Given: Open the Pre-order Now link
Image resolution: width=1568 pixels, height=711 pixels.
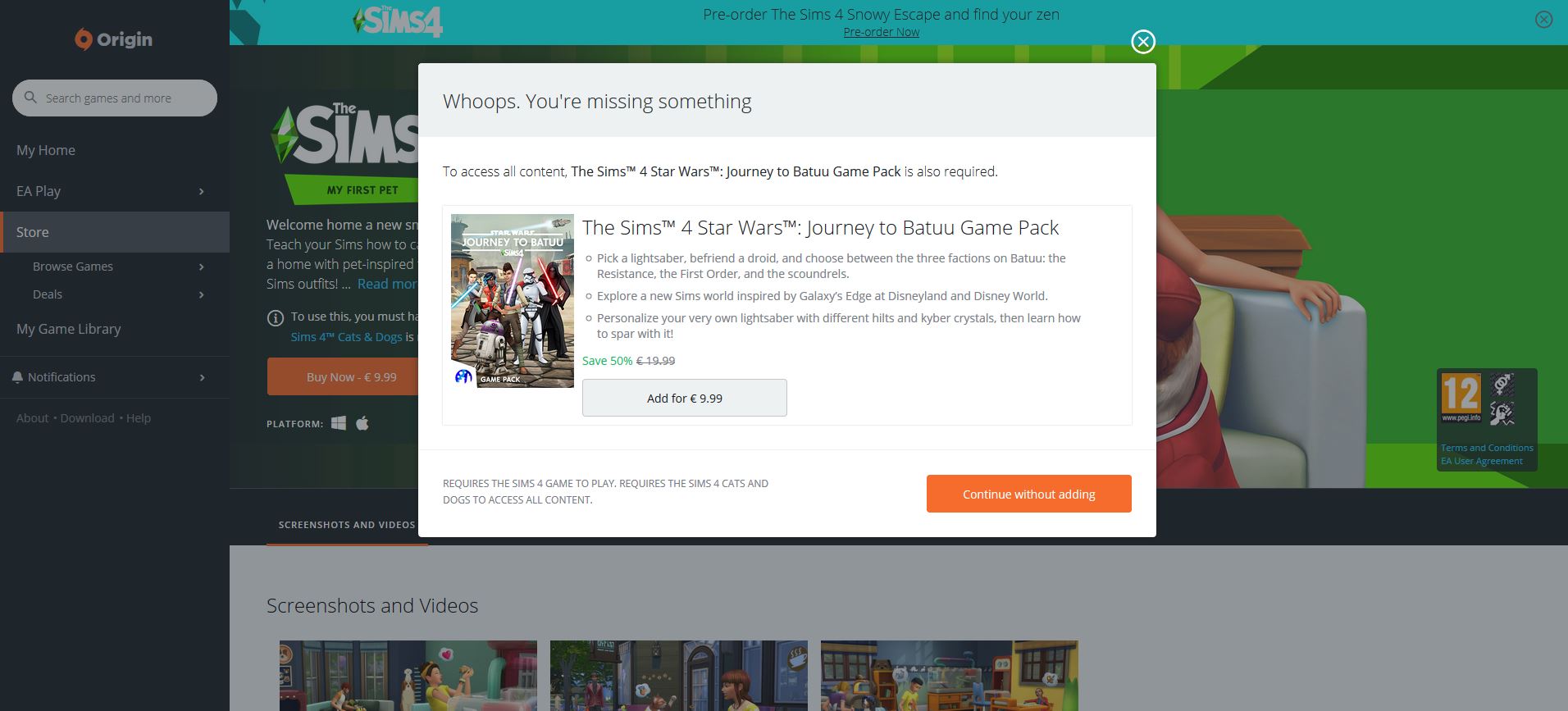Looking at the screenshot, I should [882, 32].
